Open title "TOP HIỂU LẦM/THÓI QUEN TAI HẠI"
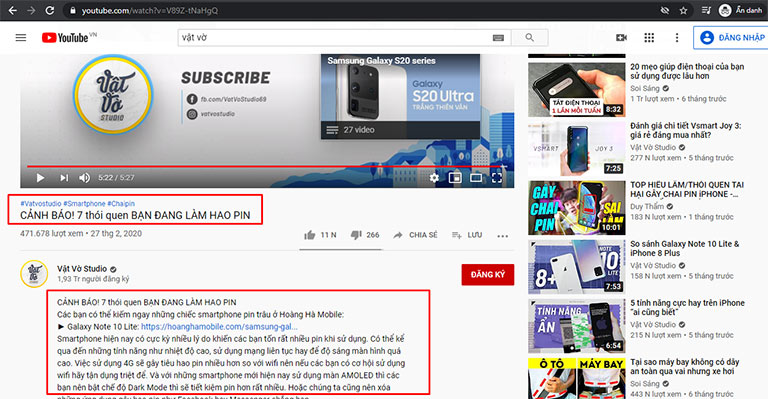Viewport: 768px width, 399px height. [687, 189]
